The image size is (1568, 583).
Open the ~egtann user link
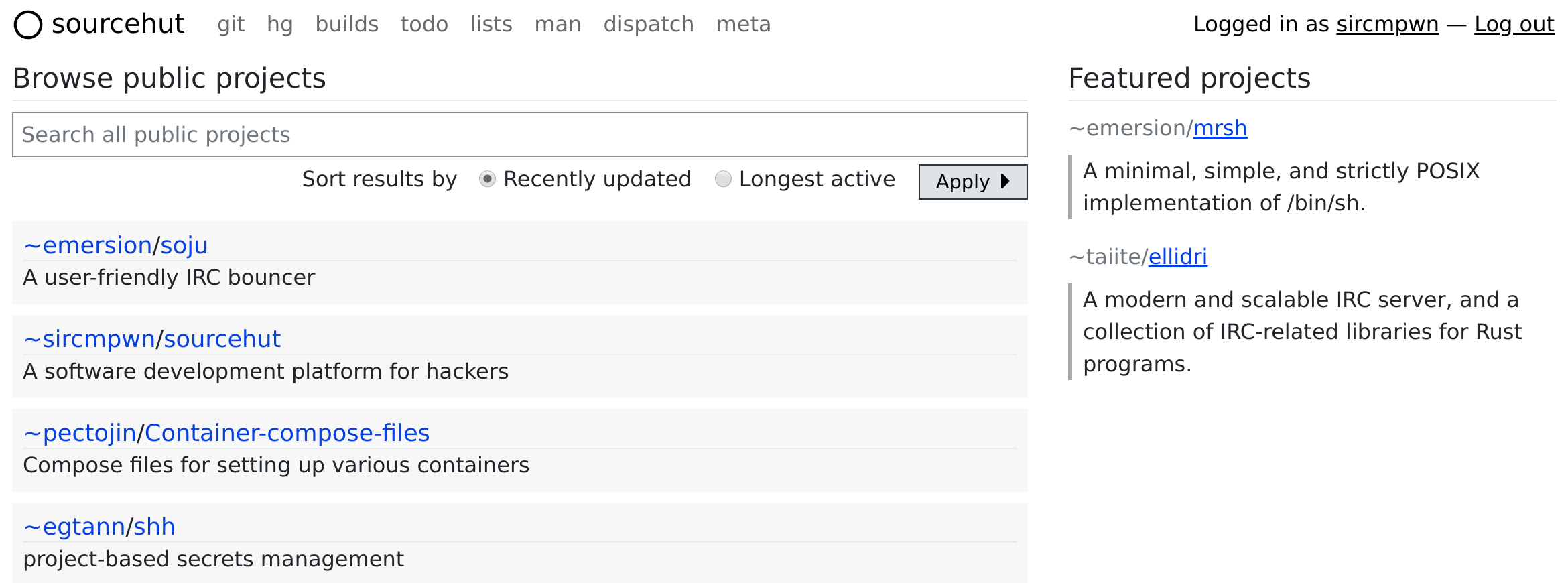pyautogui.click(x=74, y=527)
